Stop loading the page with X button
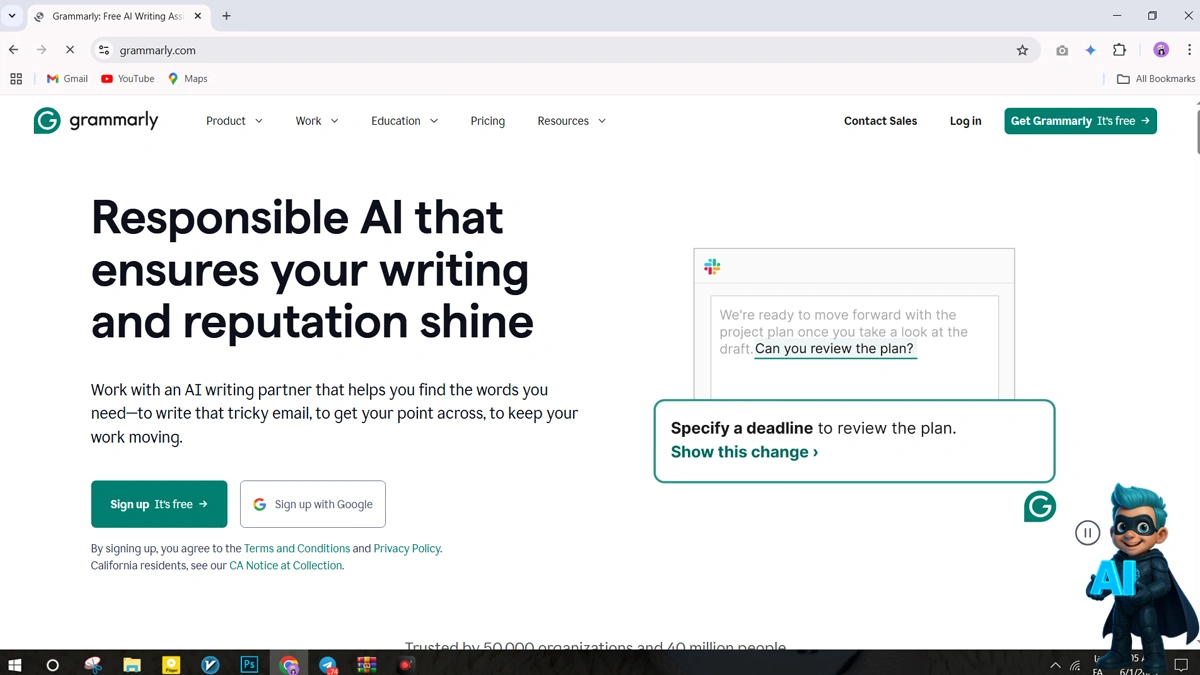 pos(70,50)
